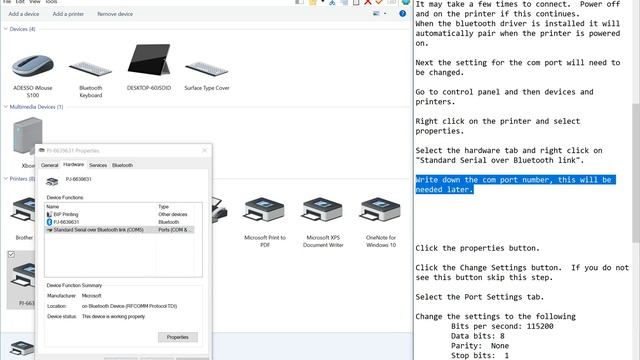Select the Brother printer icon

(x=24, y=209)
